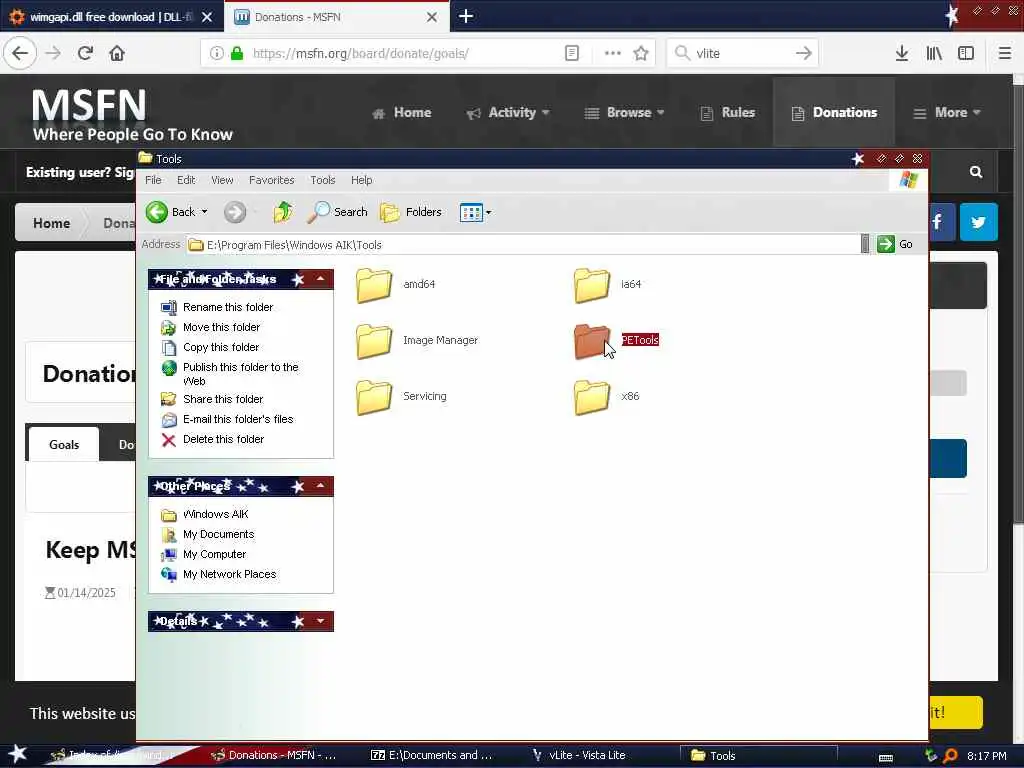The height and width of the screenshot is (768, 1024).
Task: Select the Image Manager folder
Action: click(417, 341)
